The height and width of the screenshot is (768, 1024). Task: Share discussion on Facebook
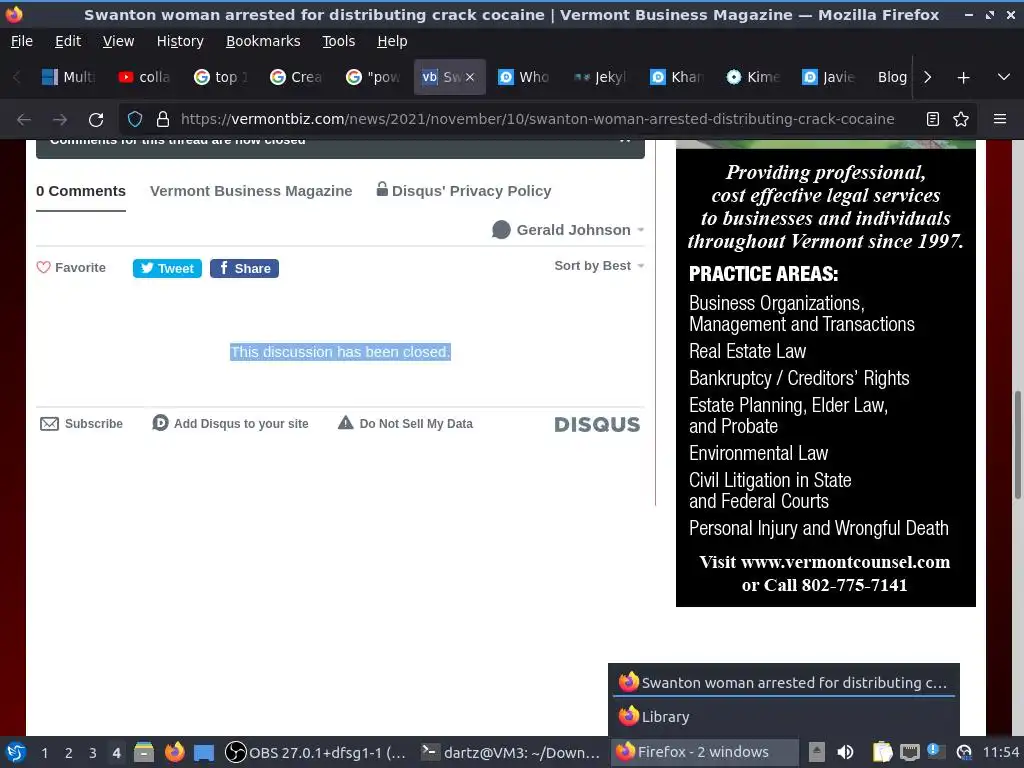tap(244, 268)
